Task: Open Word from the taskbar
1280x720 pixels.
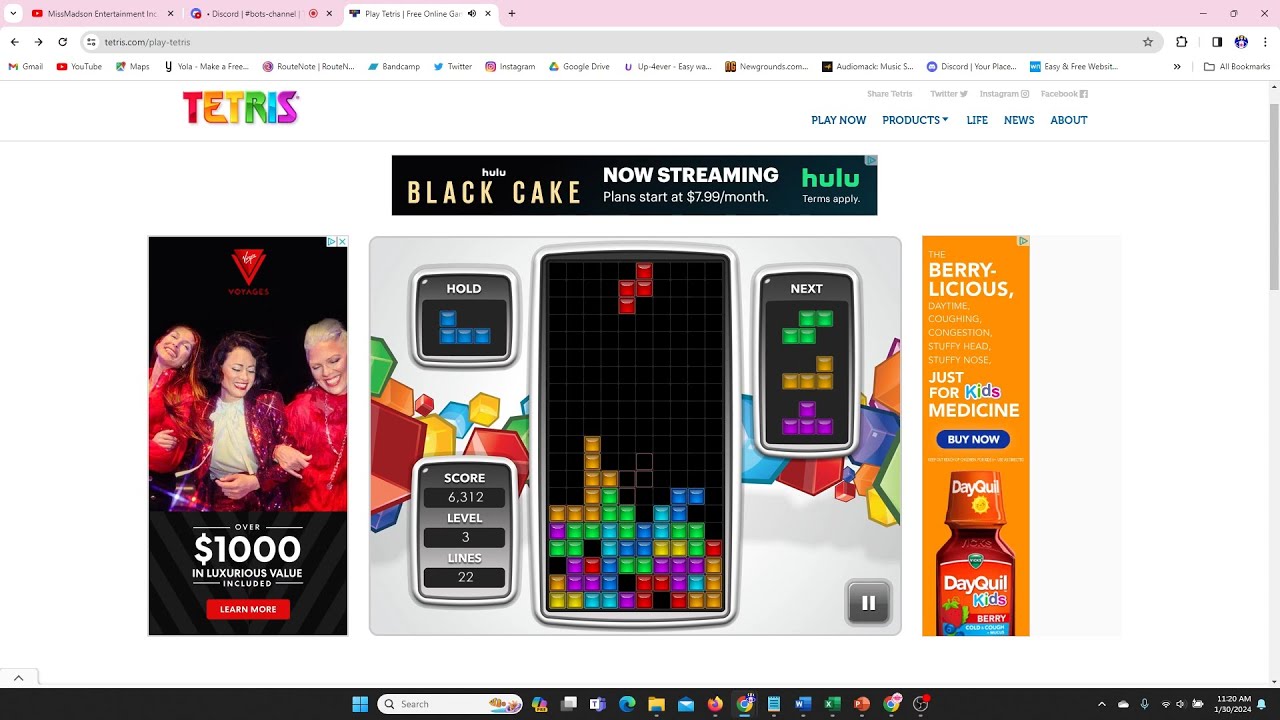Action: pyautogui.click(x=803, y=704)
